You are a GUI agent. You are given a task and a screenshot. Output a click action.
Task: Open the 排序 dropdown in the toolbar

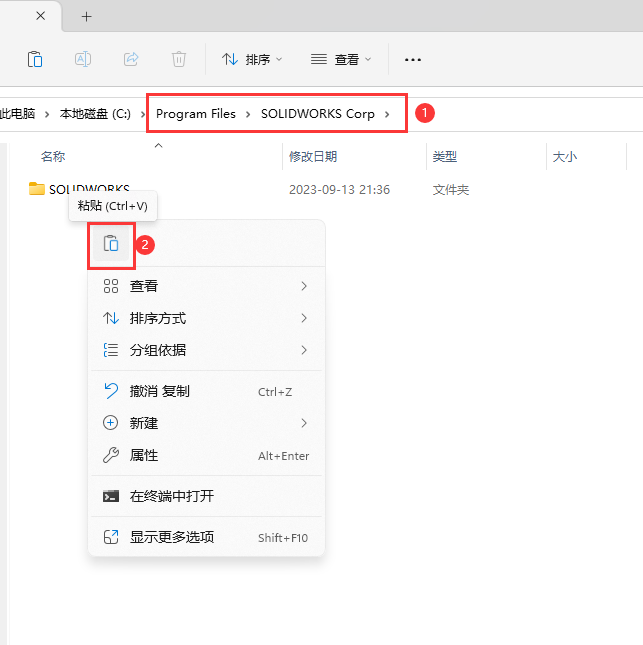click(251, 60)
